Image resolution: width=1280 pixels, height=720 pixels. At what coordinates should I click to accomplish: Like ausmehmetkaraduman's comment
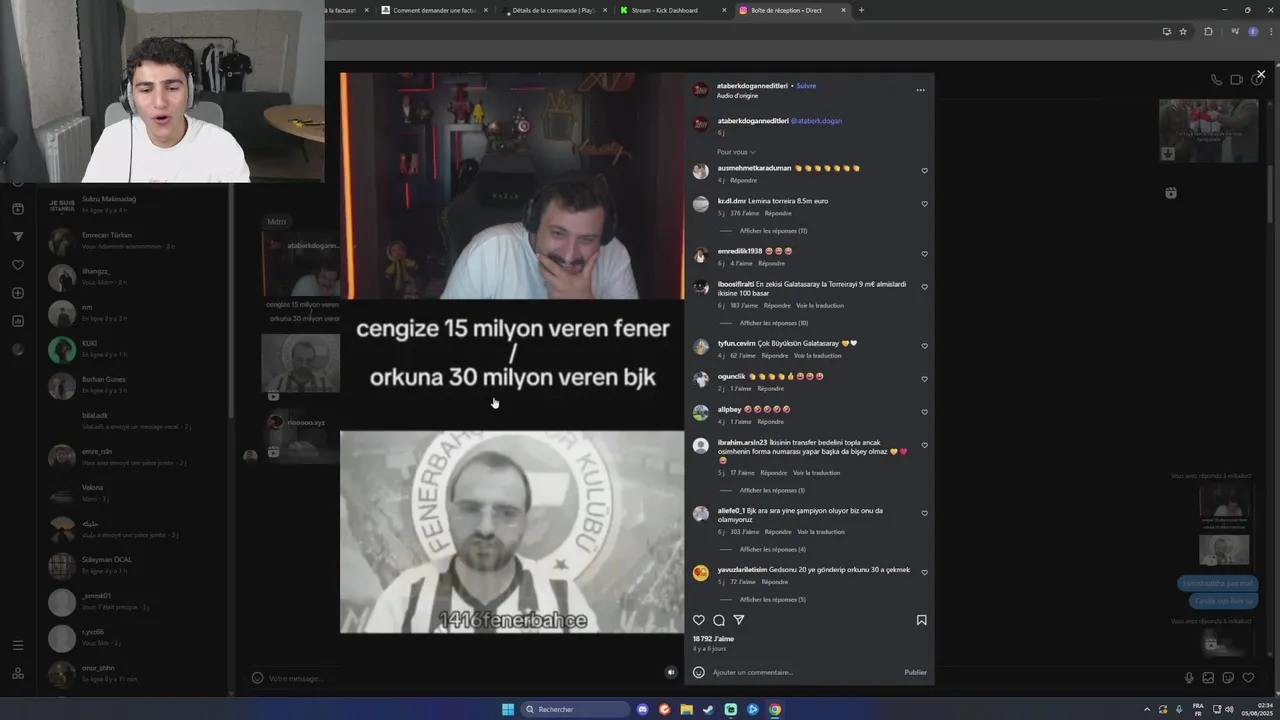[x=924, y=171]
